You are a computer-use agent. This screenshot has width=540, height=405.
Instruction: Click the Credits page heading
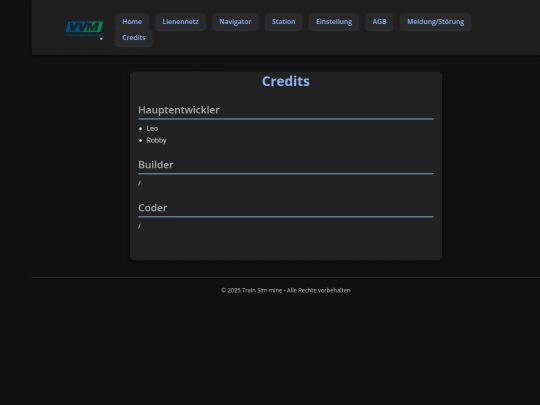click(x=286, y=81)
